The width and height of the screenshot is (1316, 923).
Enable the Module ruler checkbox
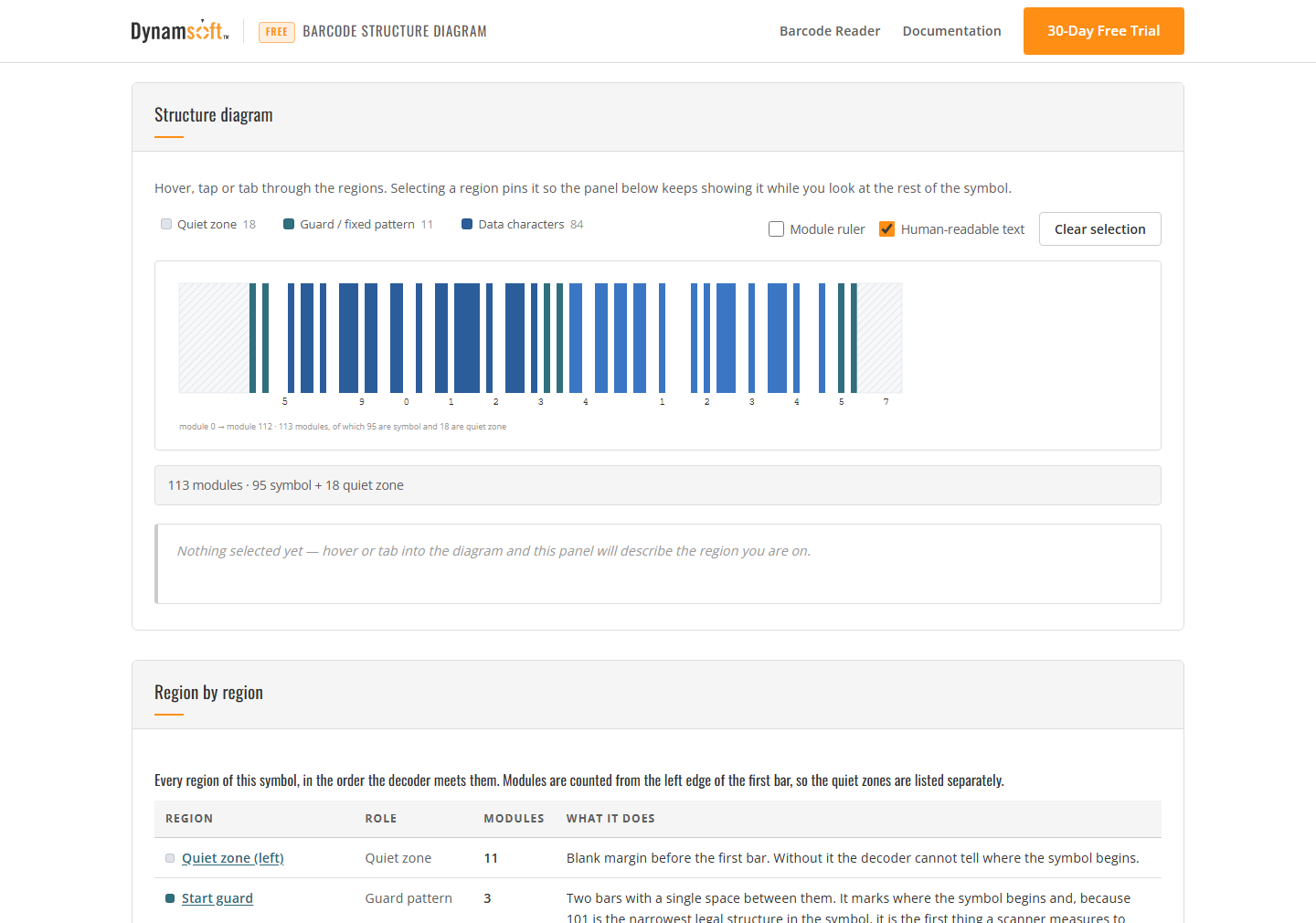(x=777, y=229)
